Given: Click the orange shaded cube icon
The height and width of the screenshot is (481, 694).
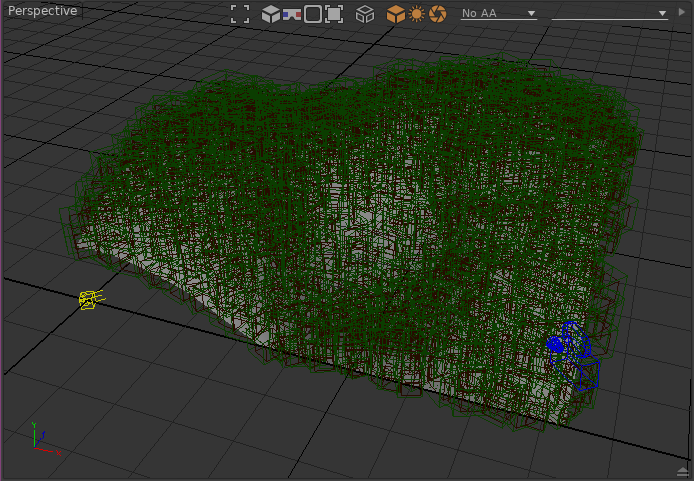Looking at the screenshot, I should 396,14.
